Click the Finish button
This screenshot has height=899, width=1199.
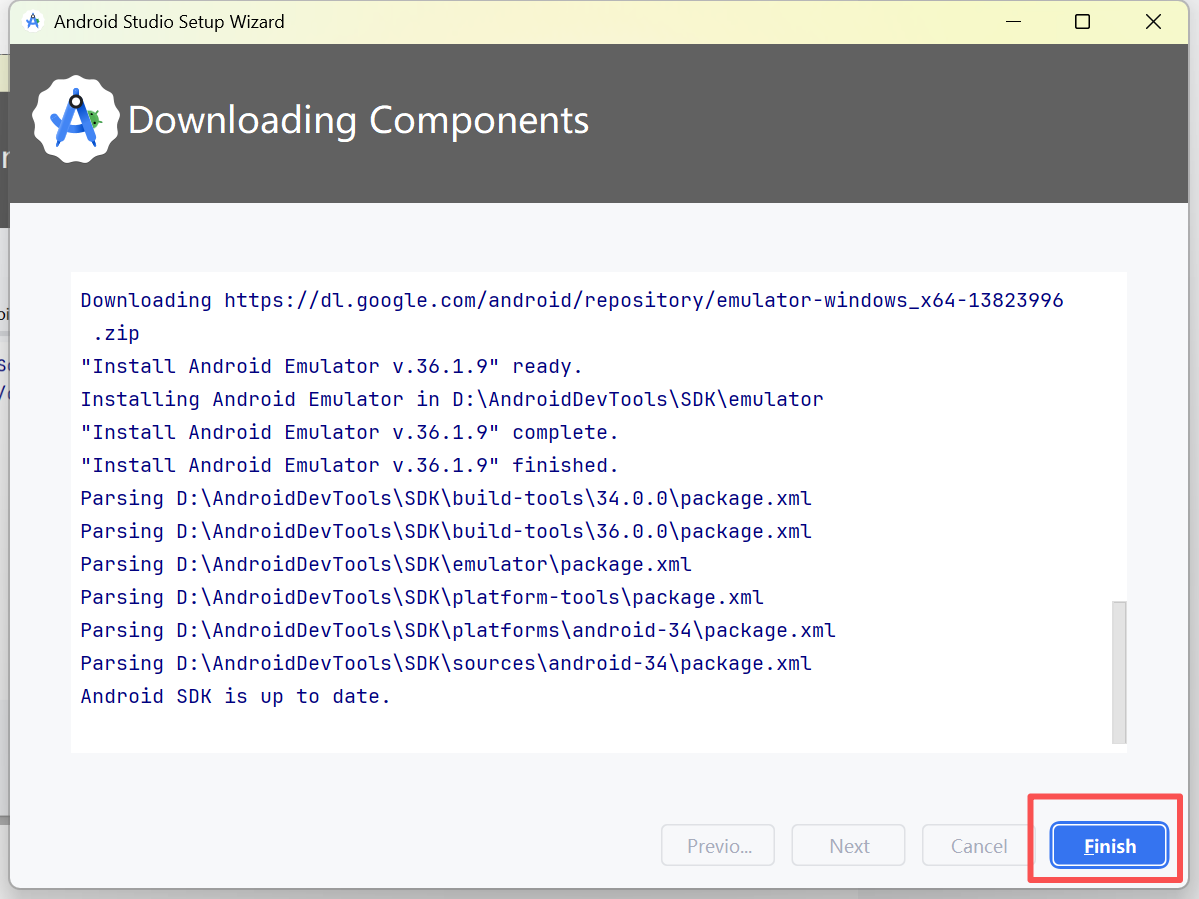tap(1109, 845)
